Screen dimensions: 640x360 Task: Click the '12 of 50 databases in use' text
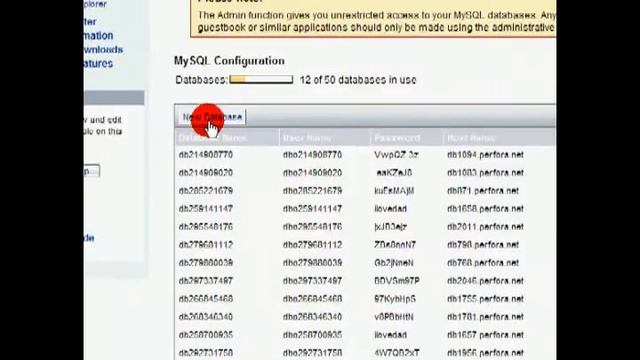coord(358,80)
